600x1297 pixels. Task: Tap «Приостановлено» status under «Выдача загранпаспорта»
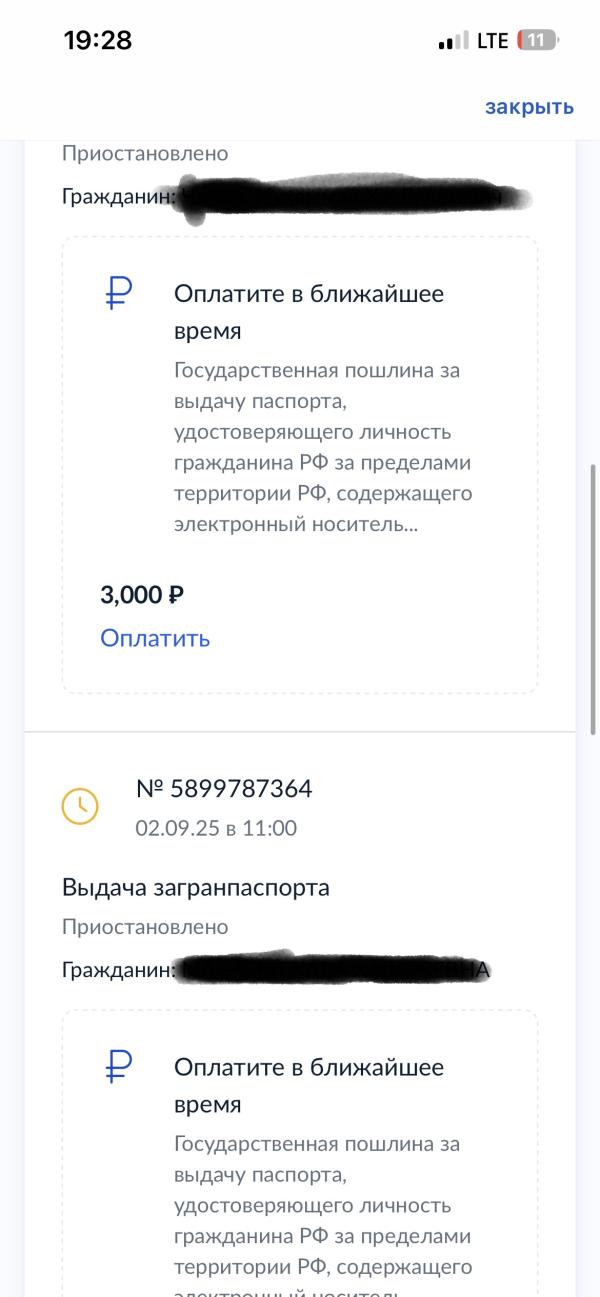pyautogui.click(x=145, y=927)
